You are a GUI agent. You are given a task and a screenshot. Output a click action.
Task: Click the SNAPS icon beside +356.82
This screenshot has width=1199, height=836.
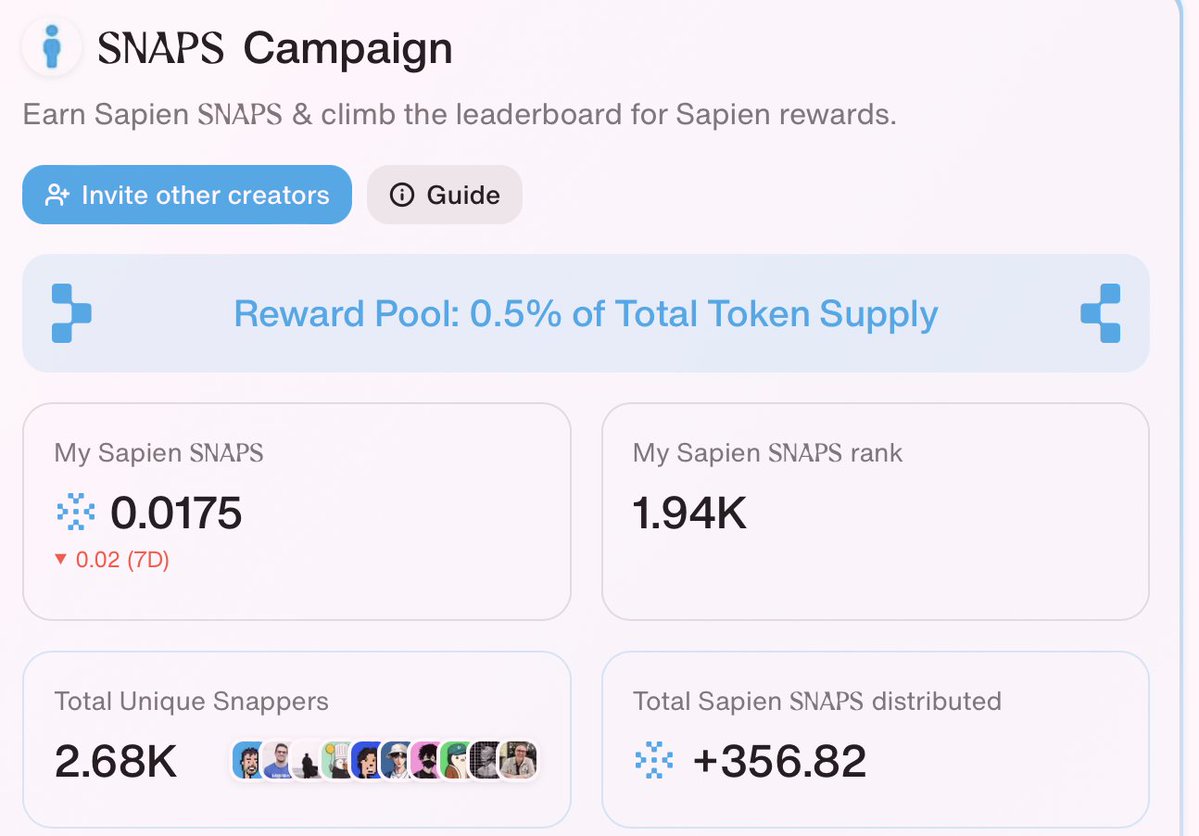point(655,760)
